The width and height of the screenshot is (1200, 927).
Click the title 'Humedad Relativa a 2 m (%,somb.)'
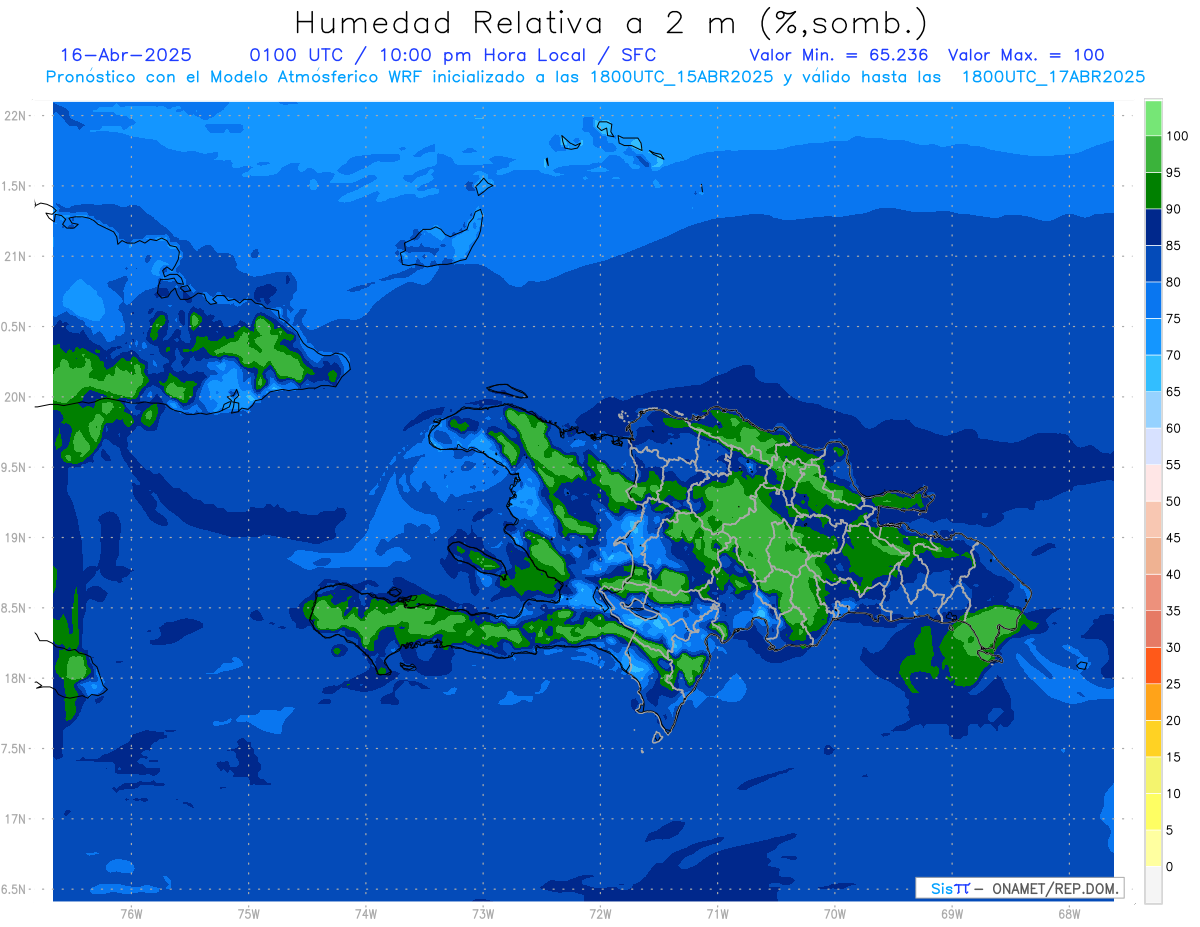click(611, 23)
